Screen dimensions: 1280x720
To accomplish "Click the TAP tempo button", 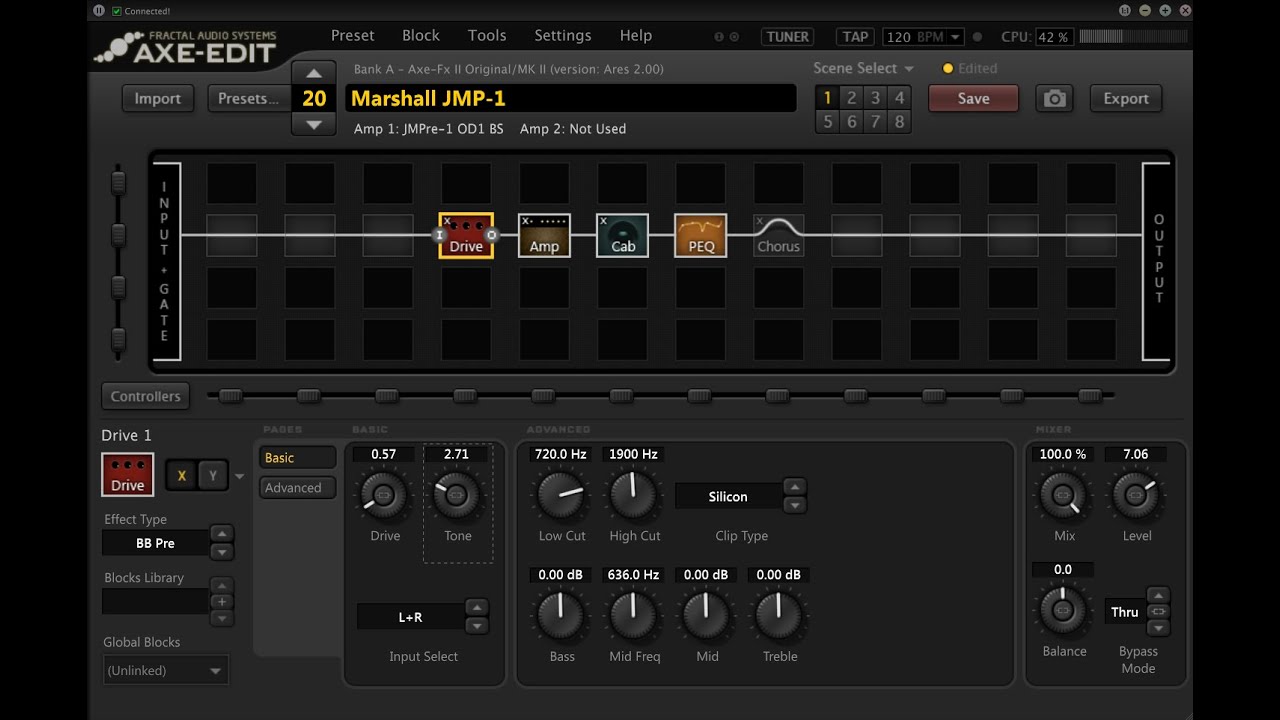I will click(x=855, y=37).
